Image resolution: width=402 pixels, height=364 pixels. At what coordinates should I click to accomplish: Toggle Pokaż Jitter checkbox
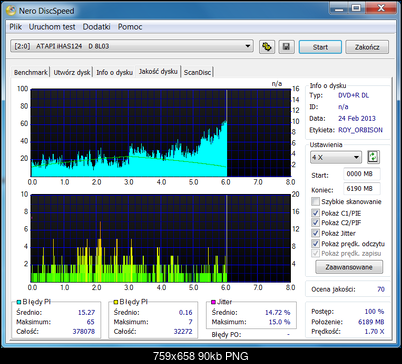[x=315, y=233]
